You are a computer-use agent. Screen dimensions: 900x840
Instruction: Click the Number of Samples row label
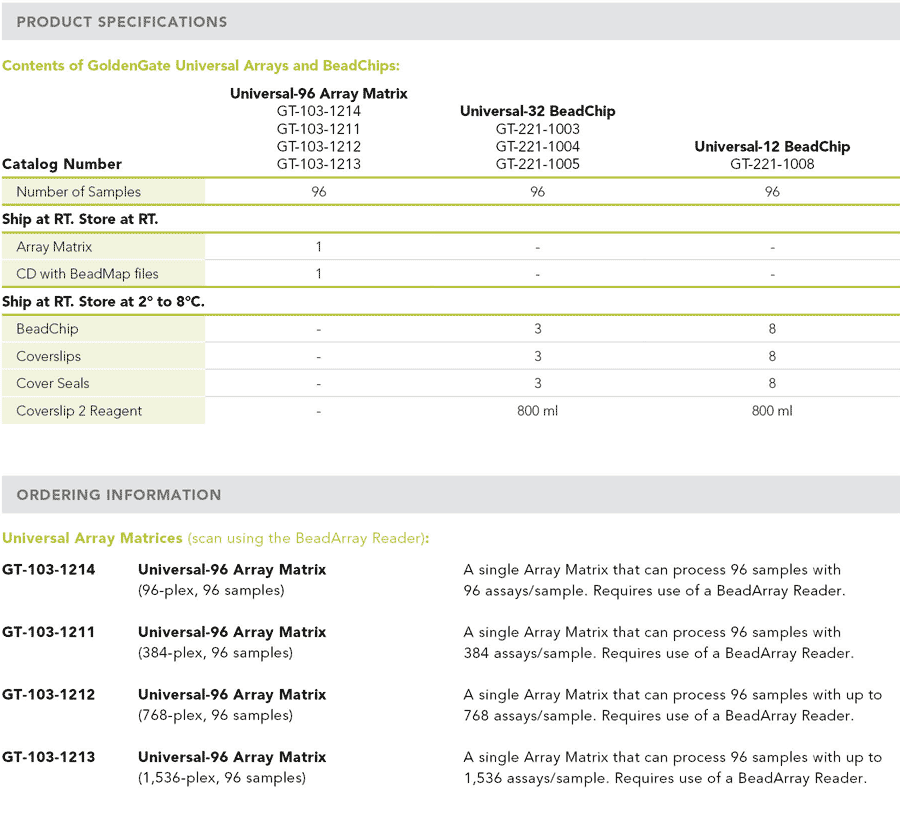(78, 192)
